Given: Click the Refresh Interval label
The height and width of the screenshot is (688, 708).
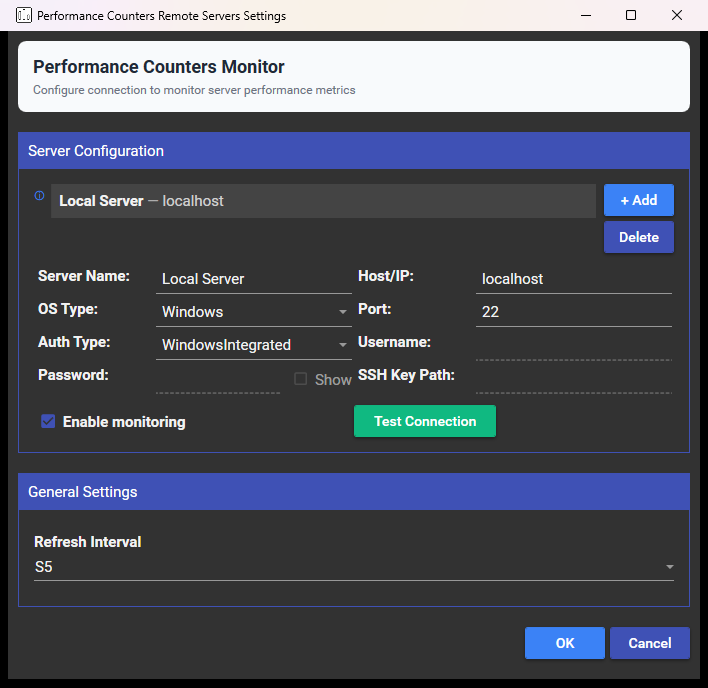Looking at the screenshot, I should coord(88,542).
